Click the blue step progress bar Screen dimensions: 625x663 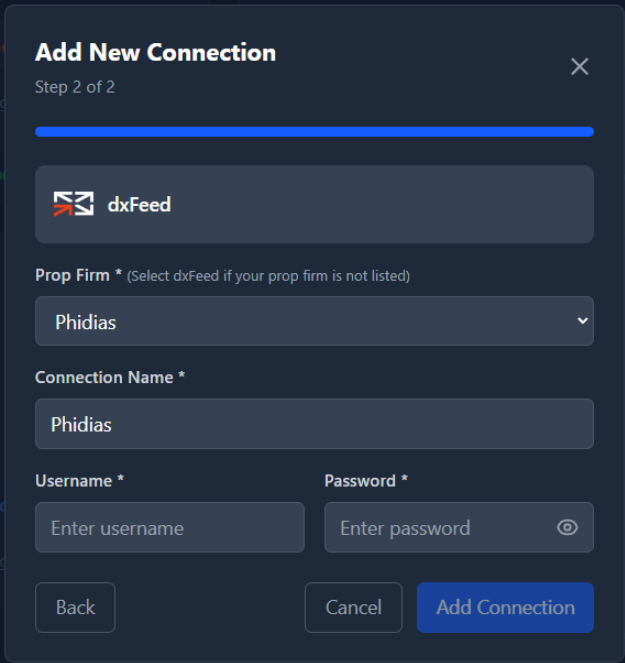314,132
